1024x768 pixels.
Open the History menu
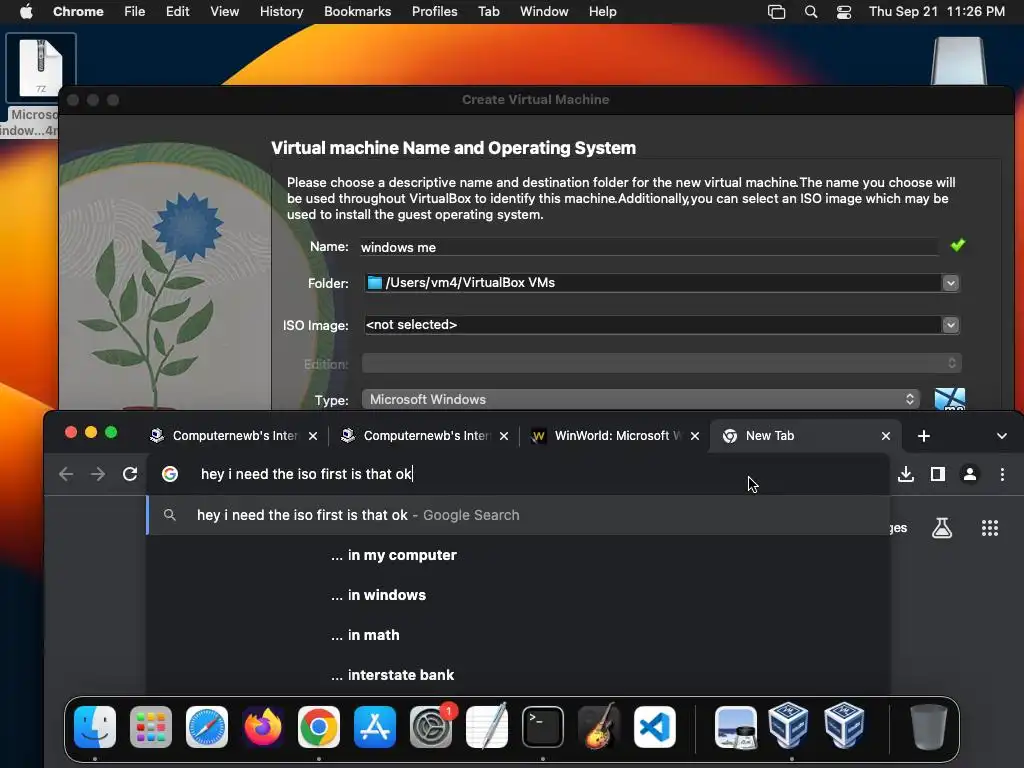pos(281,12)
